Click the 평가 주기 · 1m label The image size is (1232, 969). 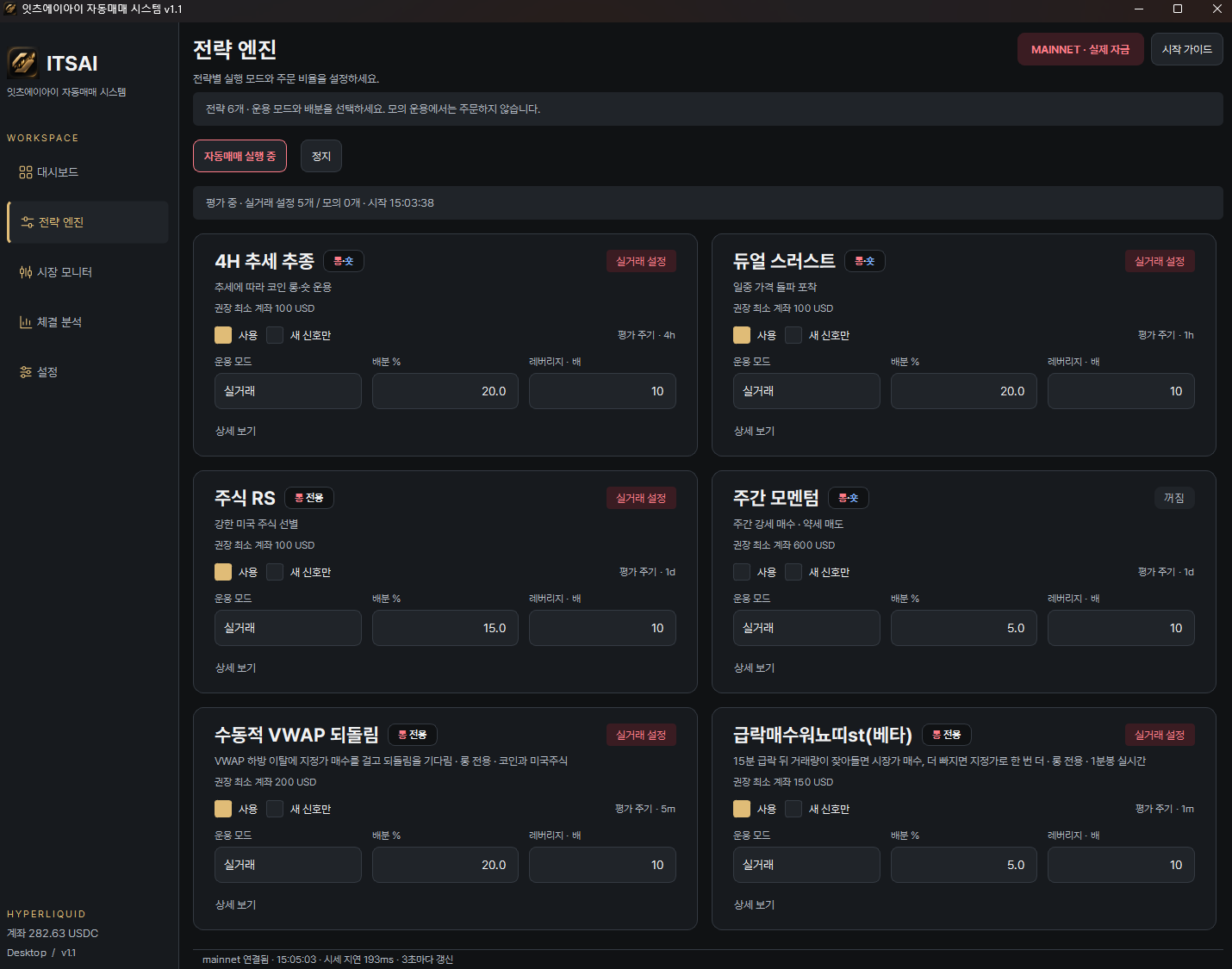click(x=1165, y=809)
